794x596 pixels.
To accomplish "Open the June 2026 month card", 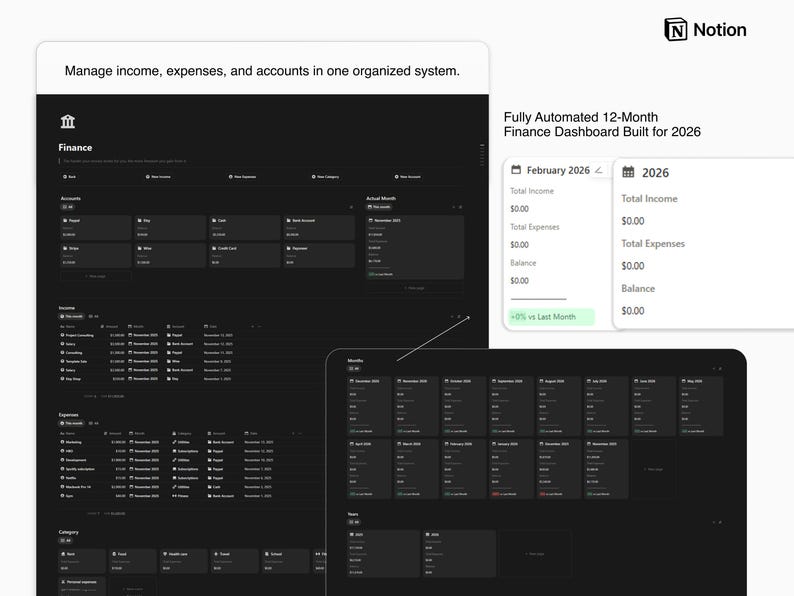I will point(654,406).
